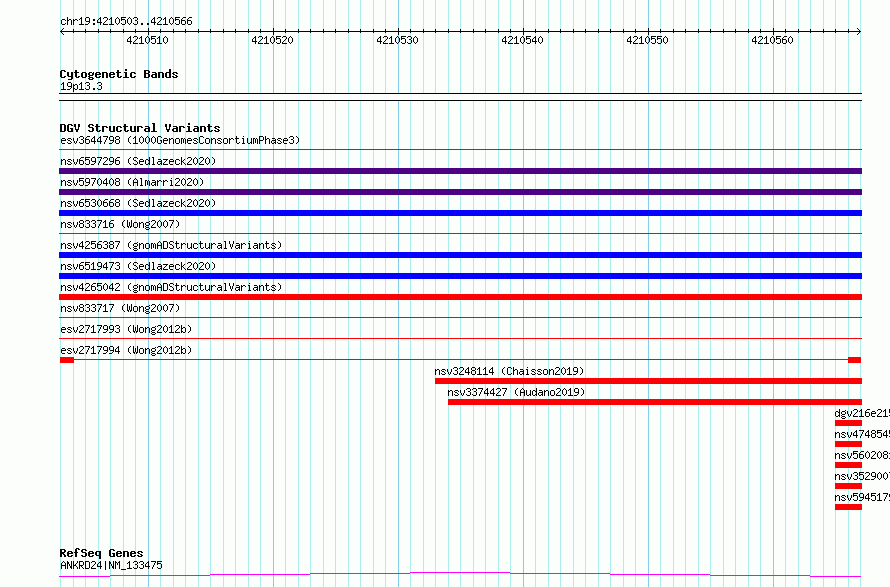The image size is (890, 587).
Task: Click the 19p13.3 band label
Action: [x=81, y=86]
